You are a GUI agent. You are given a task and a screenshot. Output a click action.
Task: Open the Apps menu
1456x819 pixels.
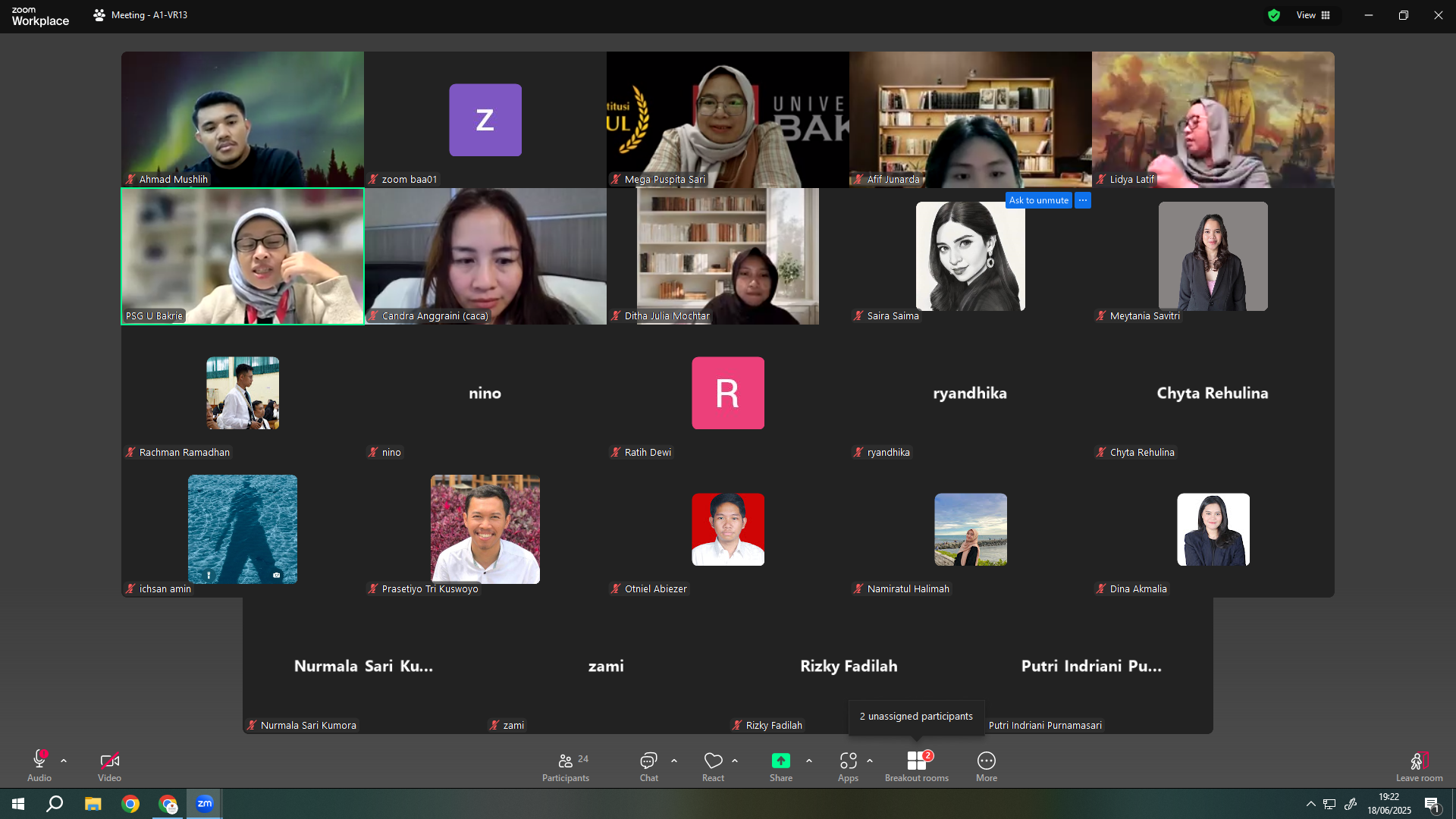(848, 766)
